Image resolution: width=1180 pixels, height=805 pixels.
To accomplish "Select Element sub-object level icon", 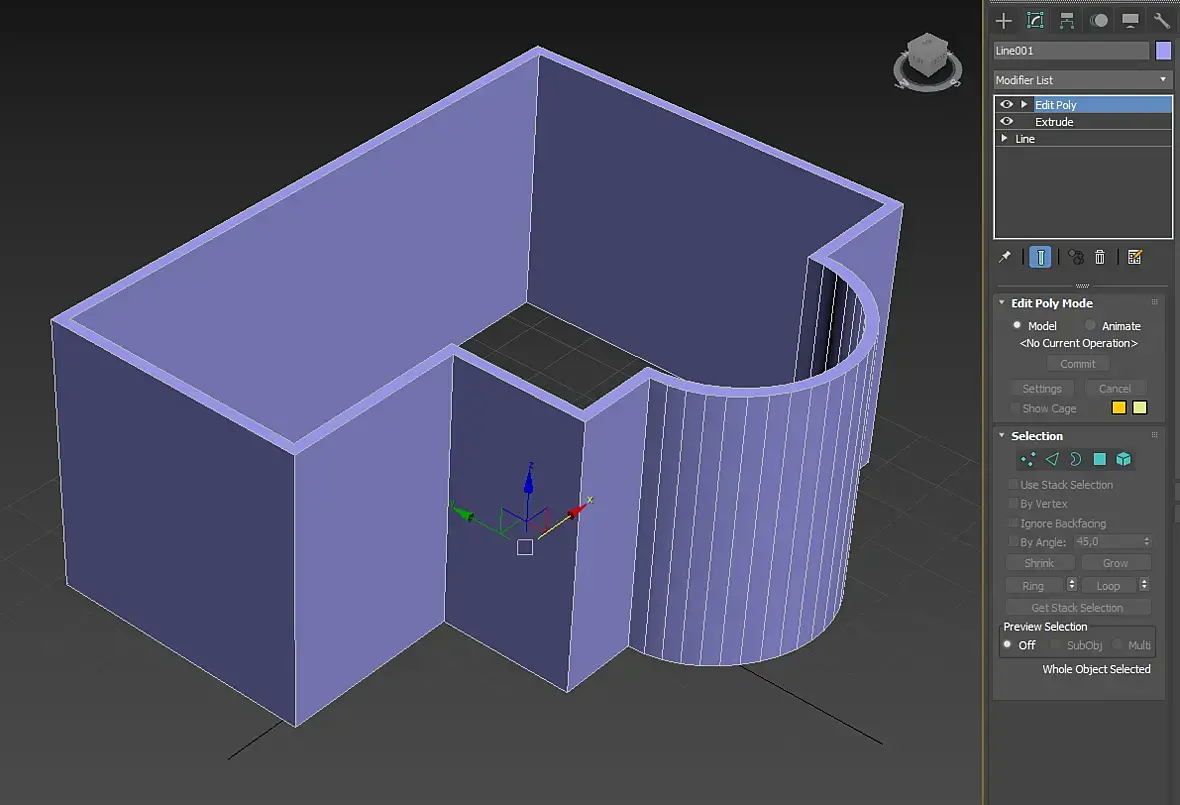I will pyautogui.click(x=1124, y=459).
